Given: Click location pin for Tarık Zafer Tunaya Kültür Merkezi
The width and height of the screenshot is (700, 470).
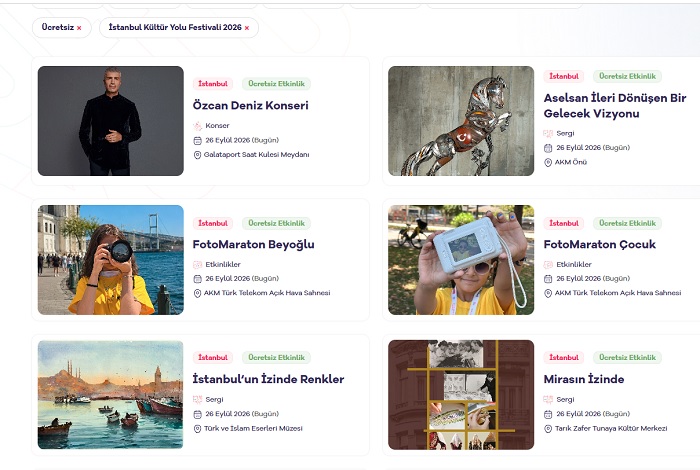Looking at the screenshot, I should (x=548, y=428).
